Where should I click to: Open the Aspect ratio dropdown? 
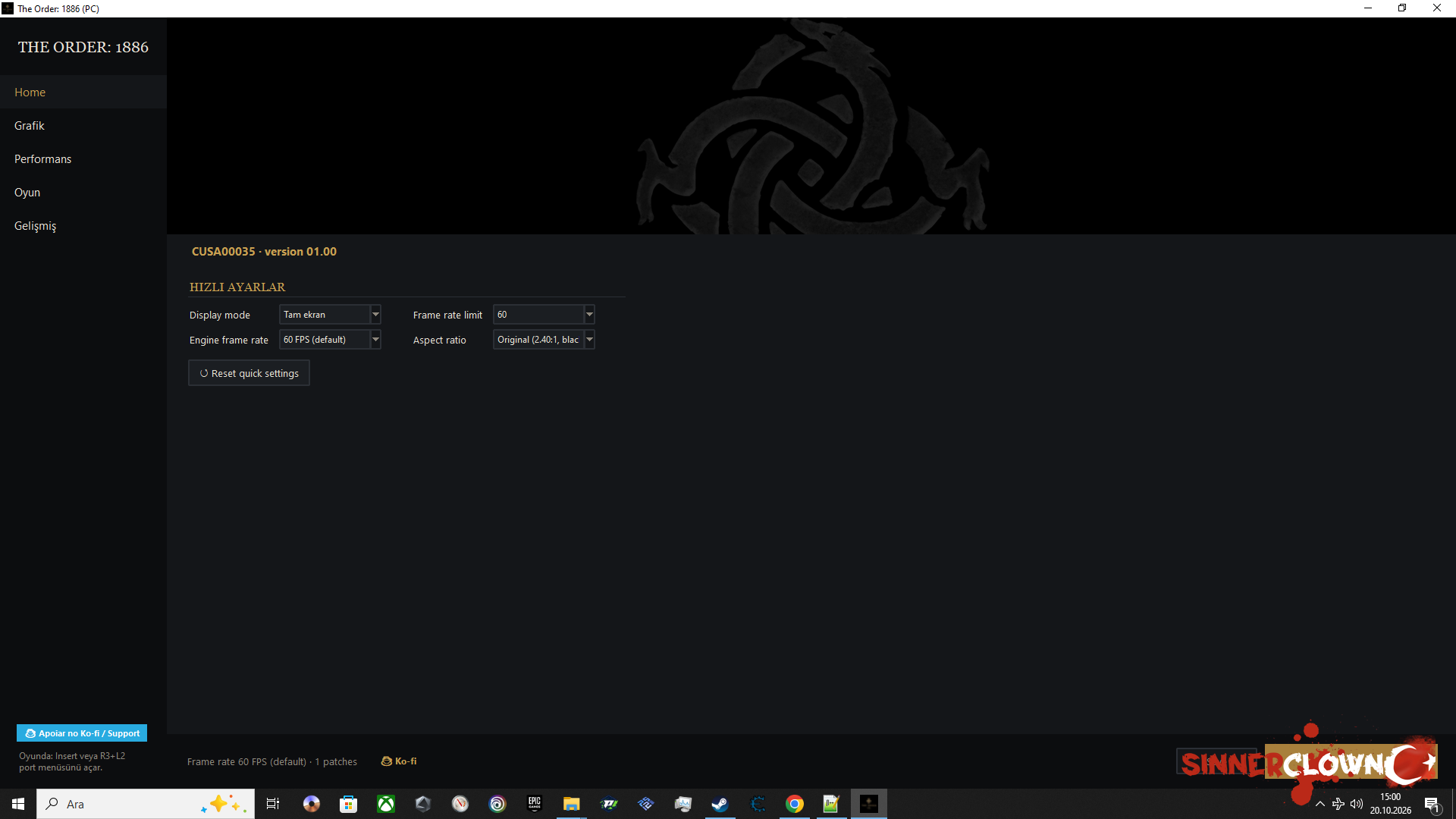(x=544, y=340)
